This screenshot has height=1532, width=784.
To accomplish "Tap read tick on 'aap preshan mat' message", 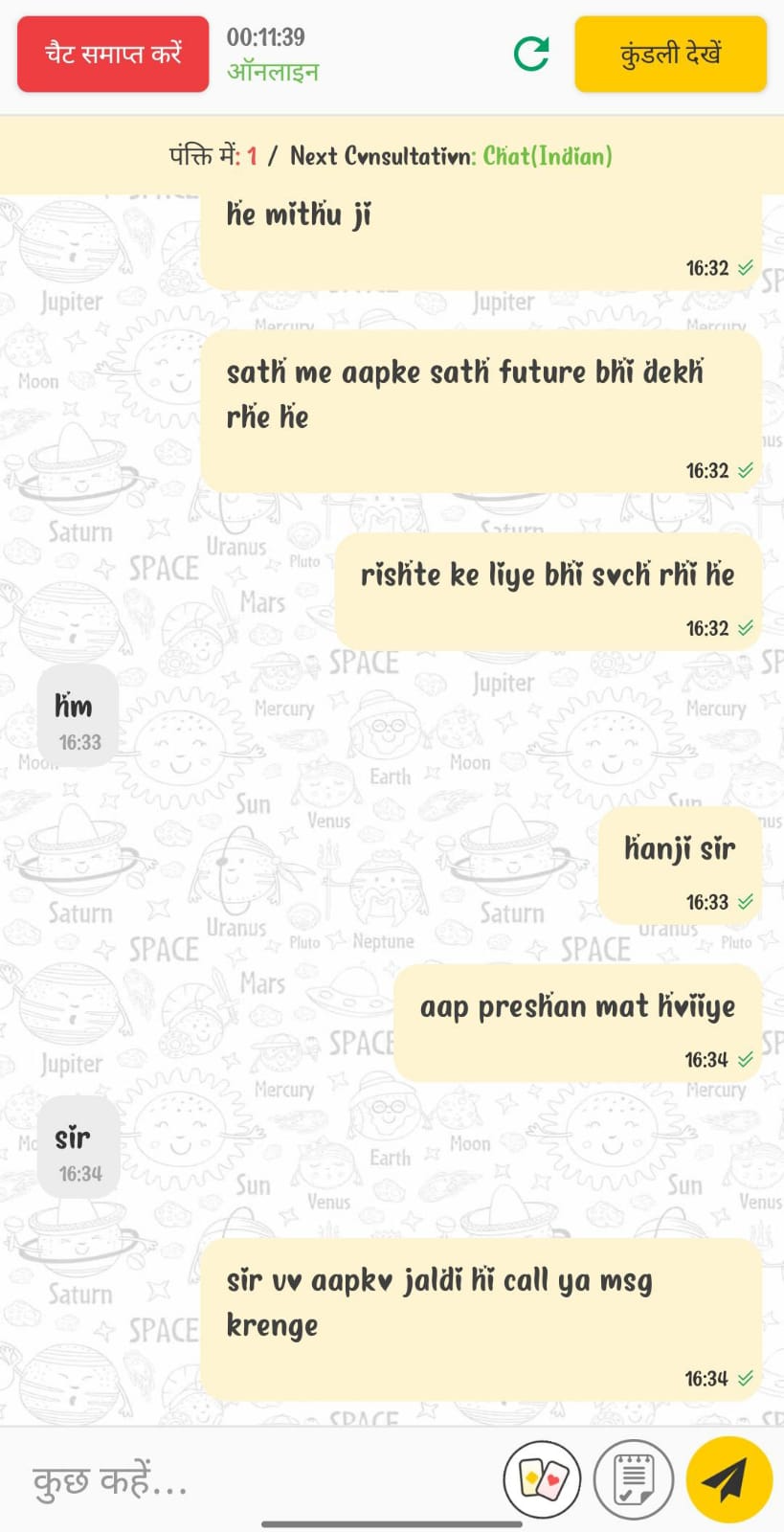I will [745, 1059].
